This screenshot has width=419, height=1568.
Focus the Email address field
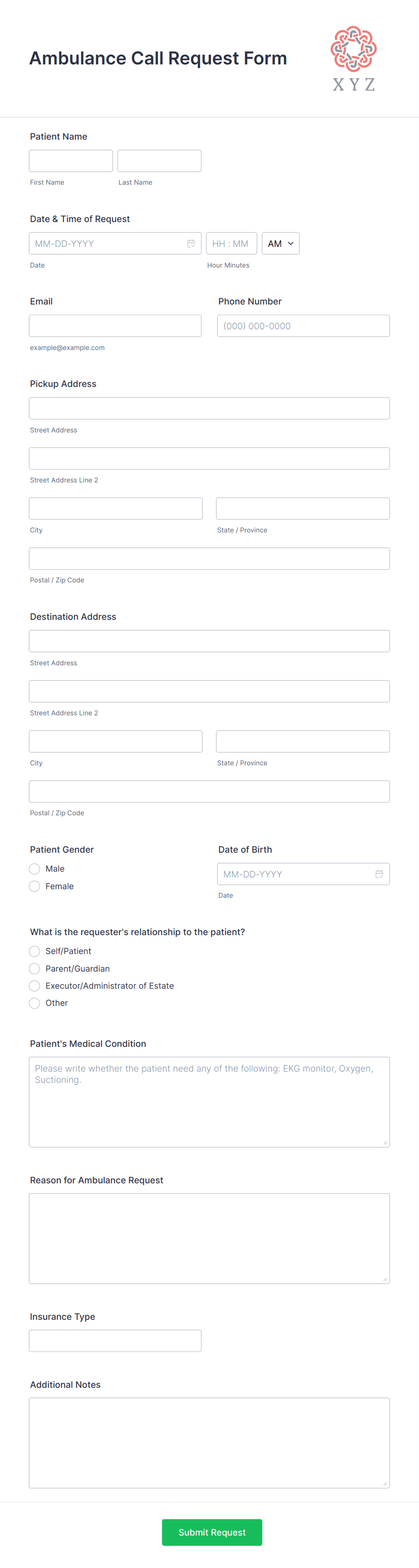point(115,326)
